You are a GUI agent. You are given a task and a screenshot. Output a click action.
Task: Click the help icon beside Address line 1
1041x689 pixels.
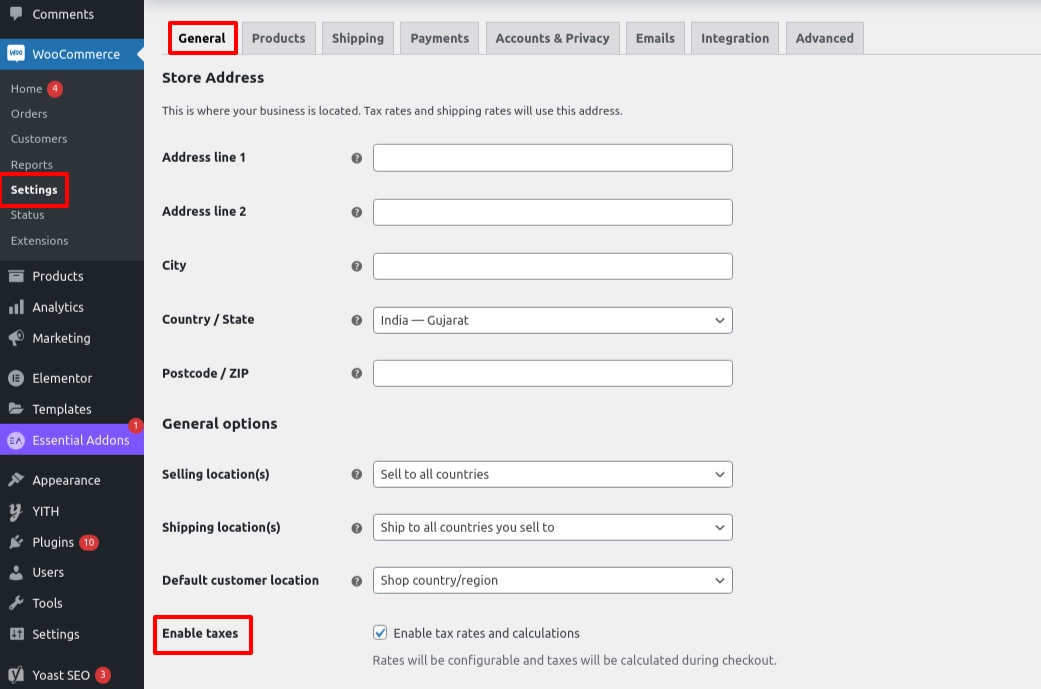click(357, 157)
